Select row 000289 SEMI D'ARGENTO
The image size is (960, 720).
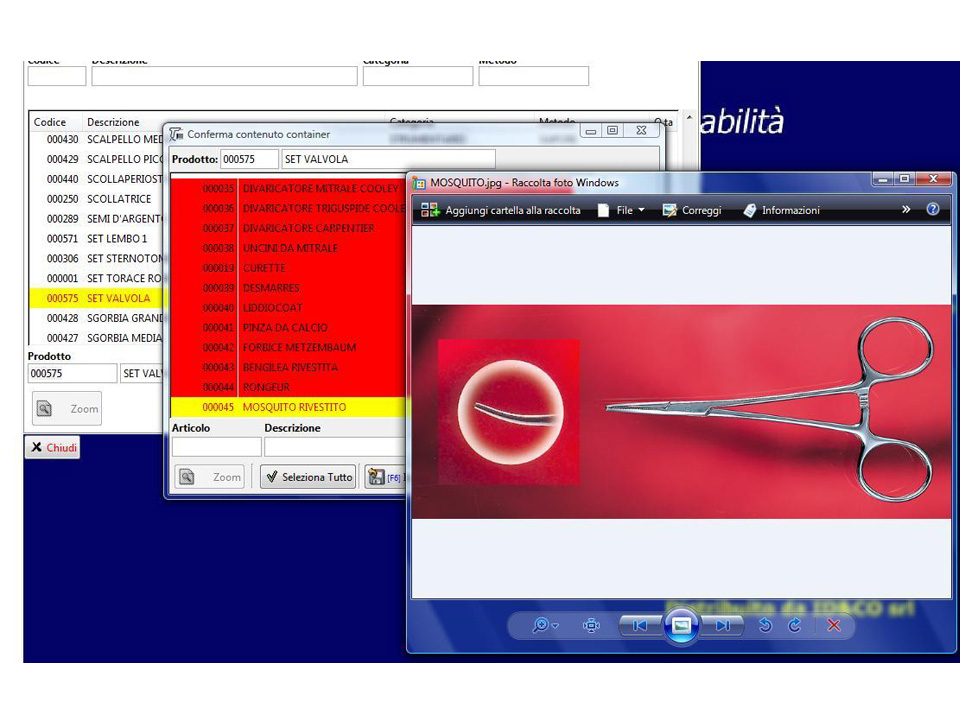96,219
